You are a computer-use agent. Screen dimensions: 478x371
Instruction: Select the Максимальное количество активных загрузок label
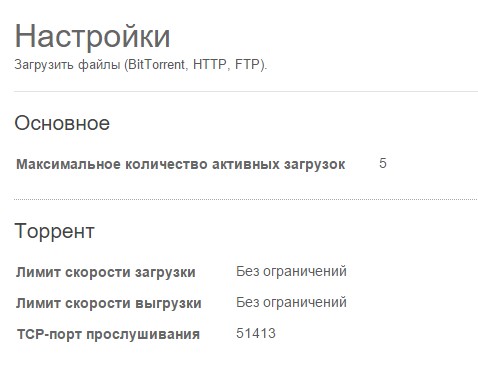(181, 164)
